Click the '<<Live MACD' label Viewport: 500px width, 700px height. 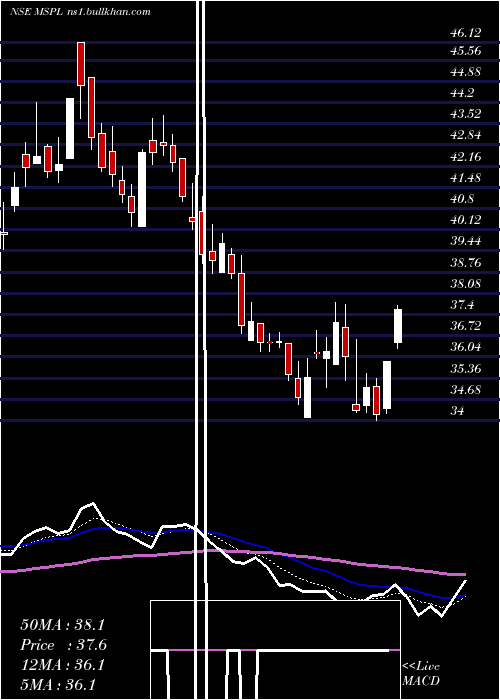click(x=421, y=674)
